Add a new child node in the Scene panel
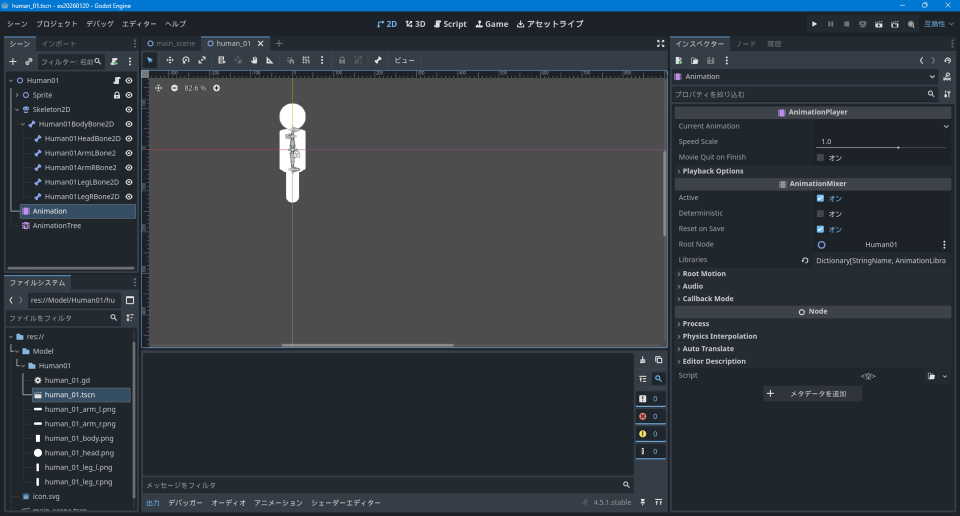 tap(13, 61)
